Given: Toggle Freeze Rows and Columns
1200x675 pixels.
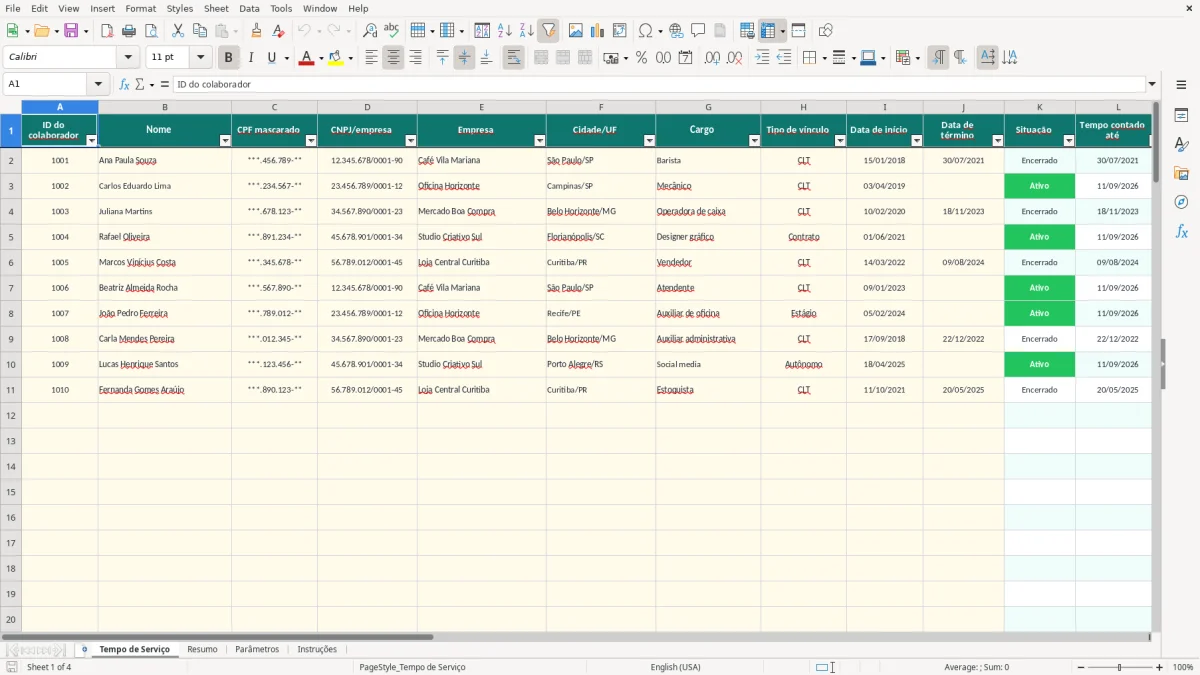Looking at the screenshot, I should pos(768,31).
